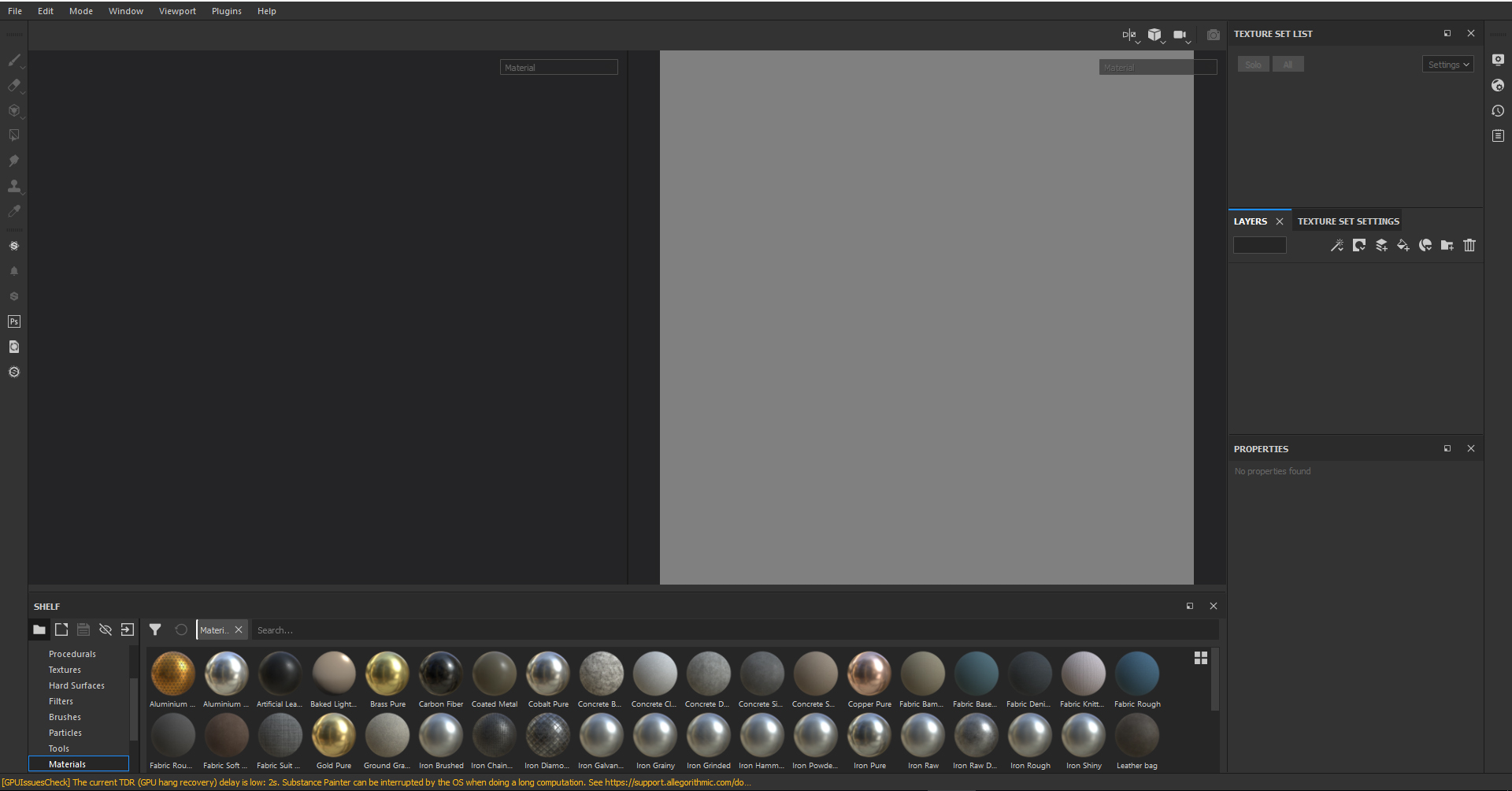Open the Log panel icon
The height and width of the screenshot is (791, 1512).
pyautogui.click(x=1498, y=136)
